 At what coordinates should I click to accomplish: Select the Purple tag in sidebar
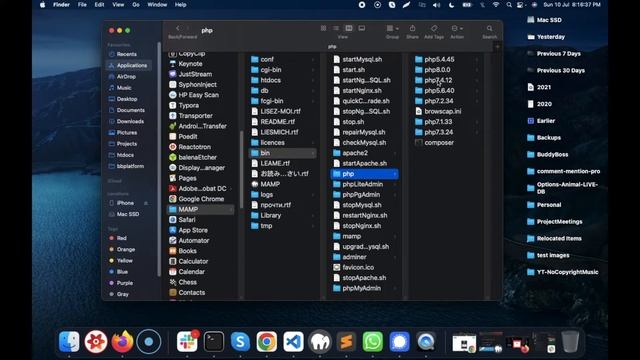click(124, 283)
